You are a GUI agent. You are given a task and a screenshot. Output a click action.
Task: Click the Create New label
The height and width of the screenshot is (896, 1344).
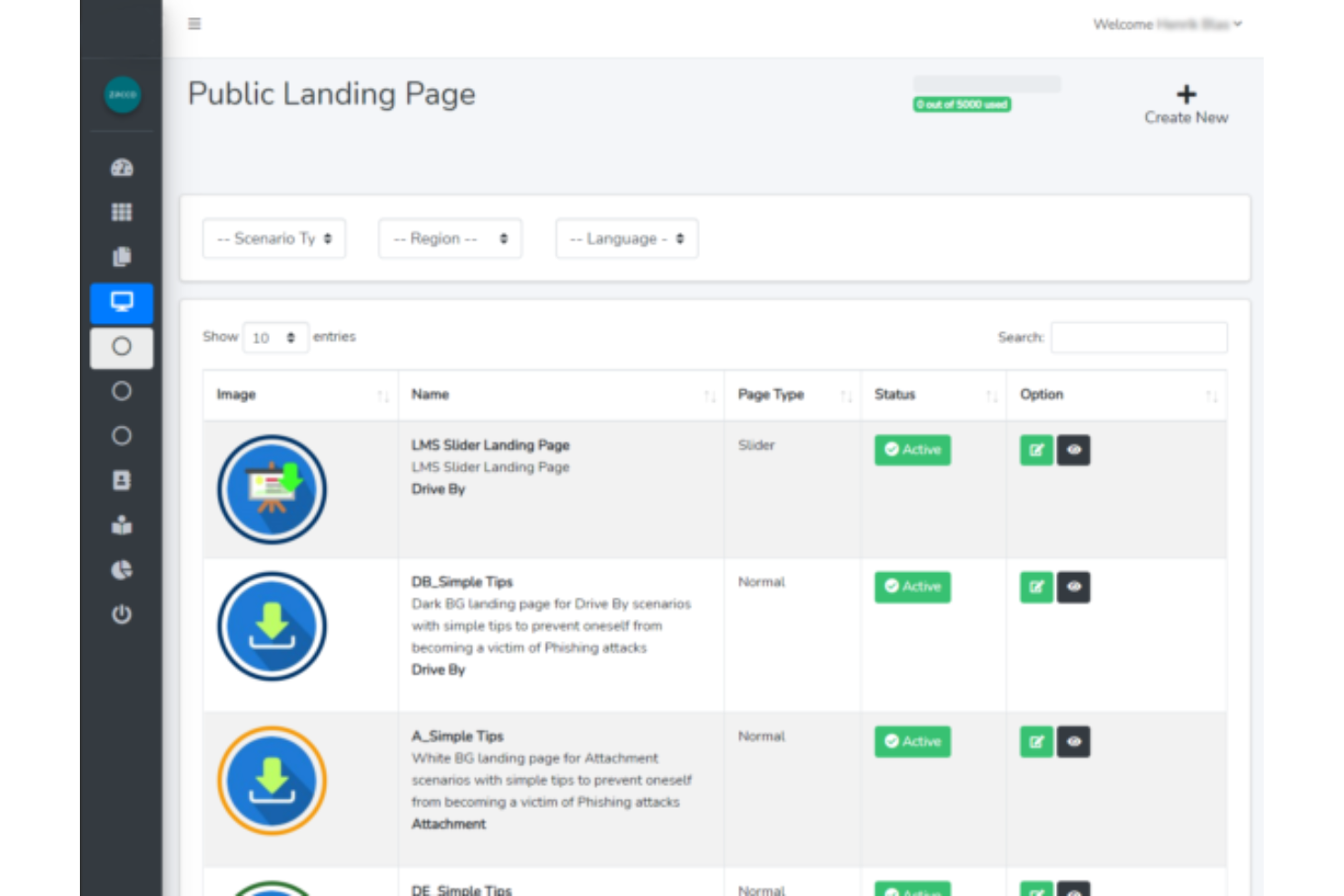tap(1186, 118)
